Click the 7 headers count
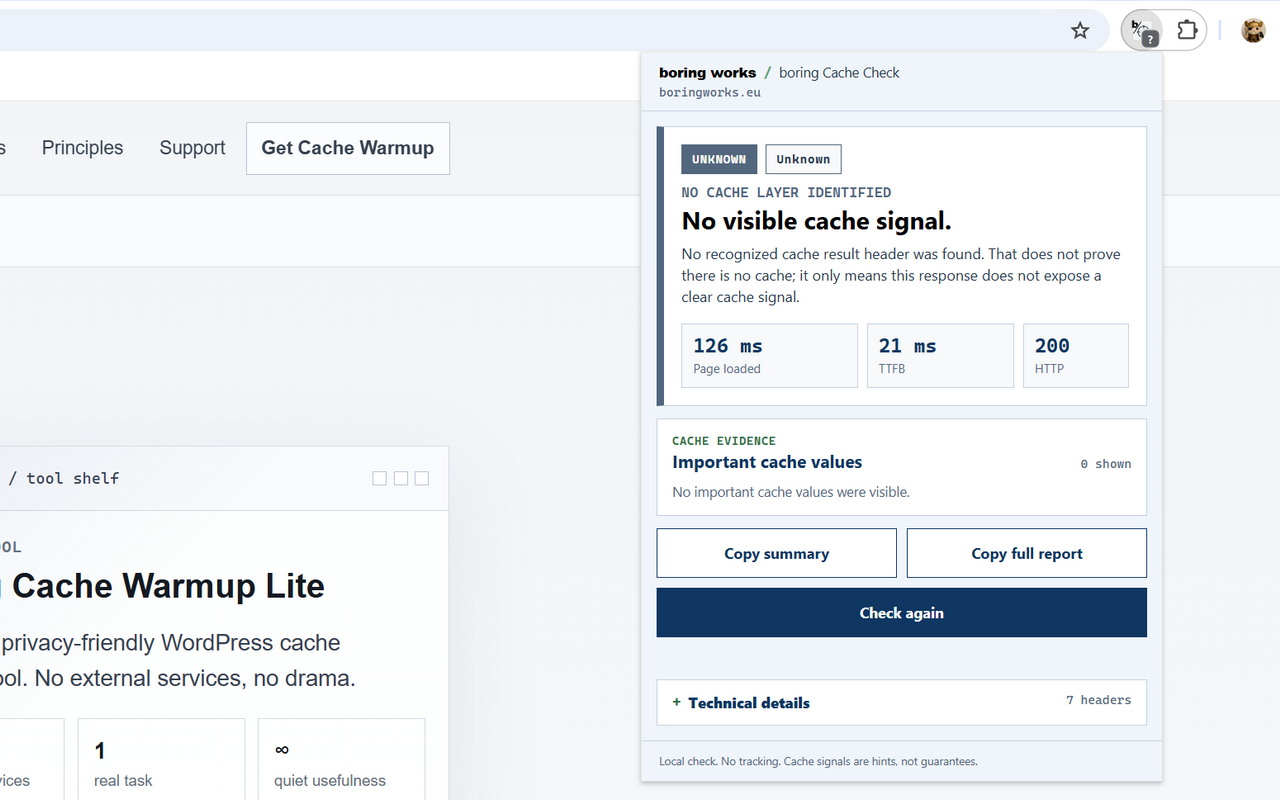Image resolution: width=1280 pixels, height=800 pixels. click(x=1099, y=700)
